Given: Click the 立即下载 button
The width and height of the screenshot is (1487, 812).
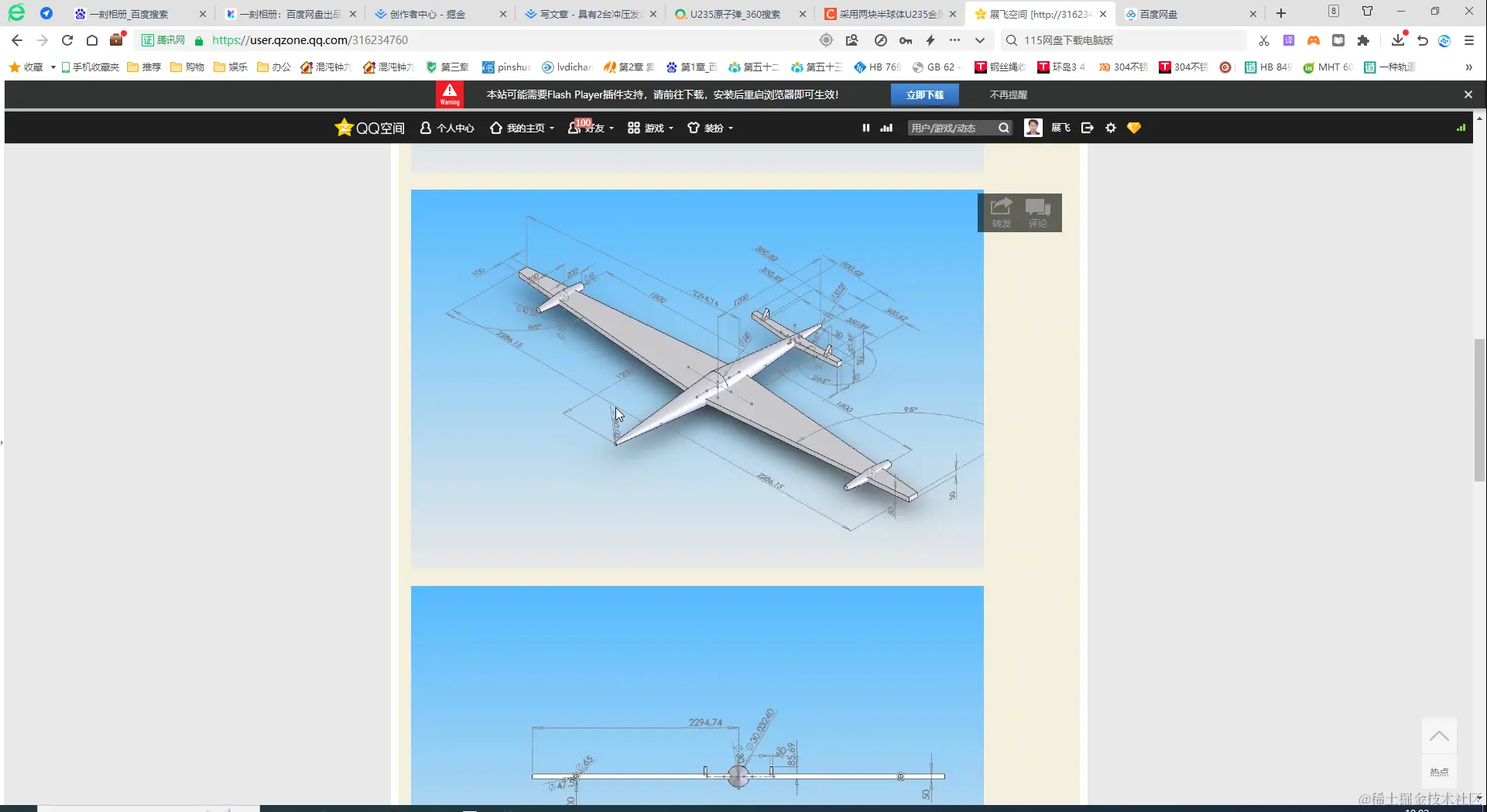Looking at the screenshot, I should tap(925, 94).
